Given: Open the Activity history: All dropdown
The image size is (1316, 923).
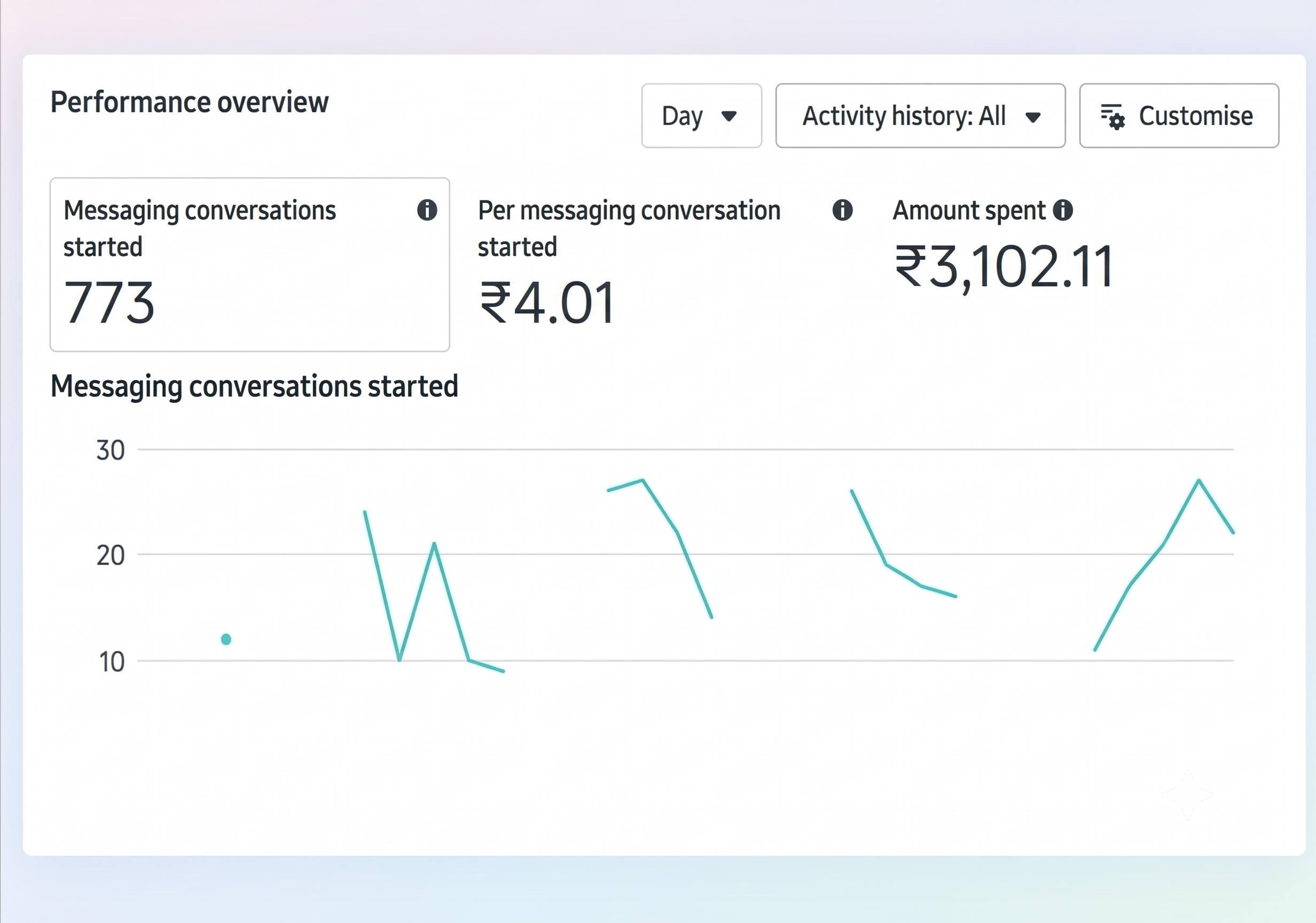Looking at the screenshot, I should click(x=921, y=116).
